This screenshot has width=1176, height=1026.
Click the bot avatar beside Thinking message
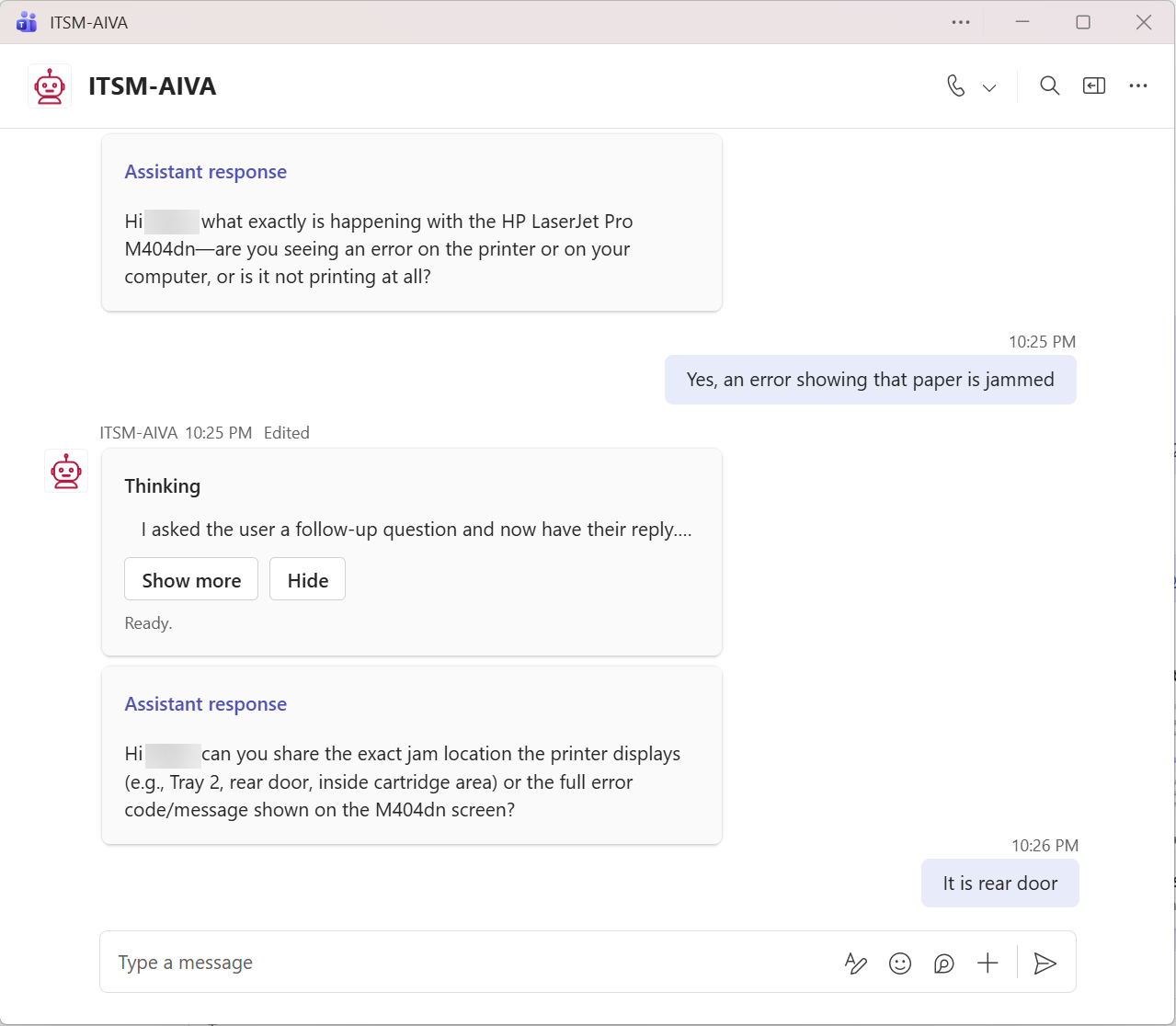(66, 471)
